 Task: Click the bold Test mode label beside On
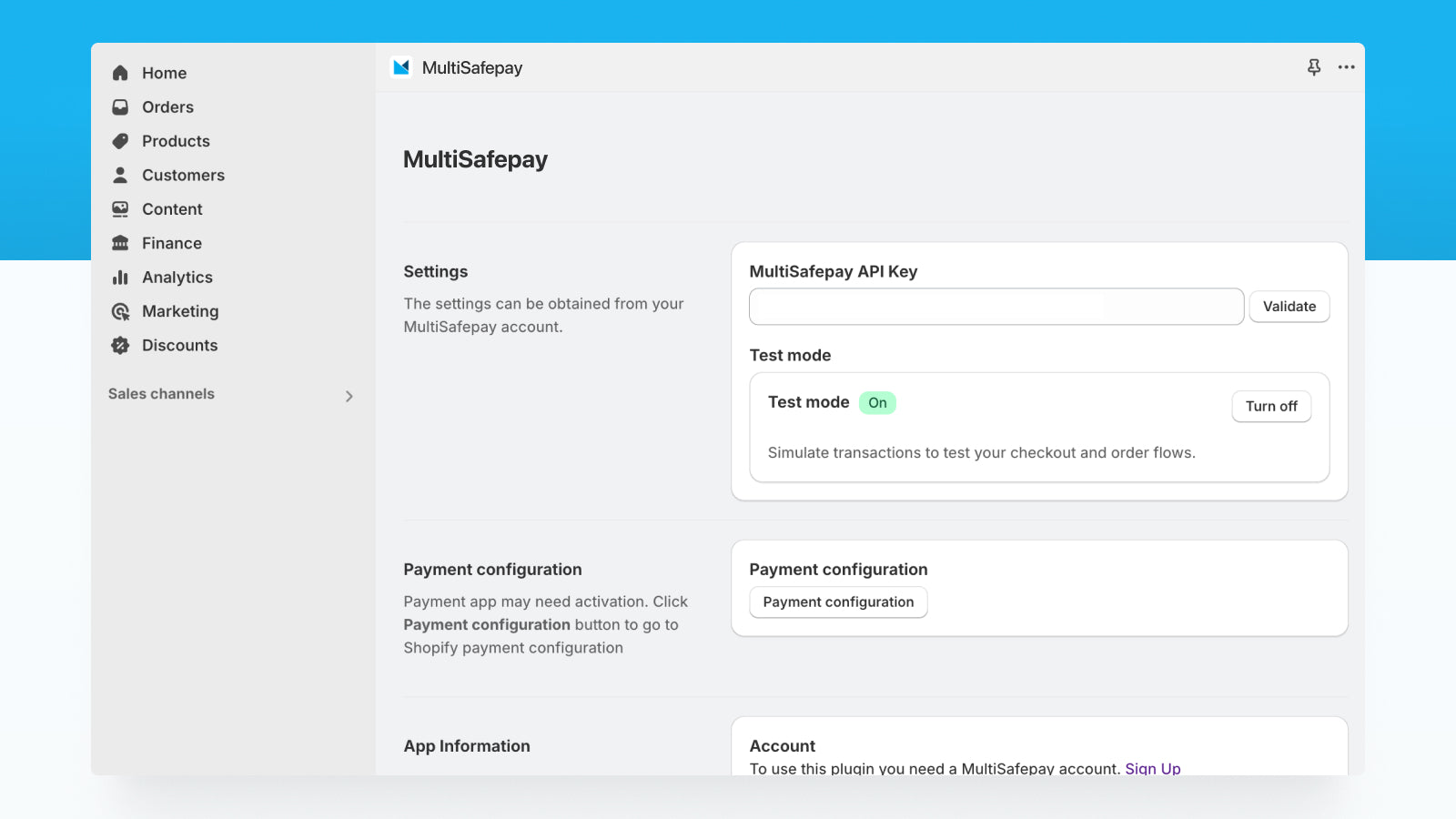click(809, 402)
